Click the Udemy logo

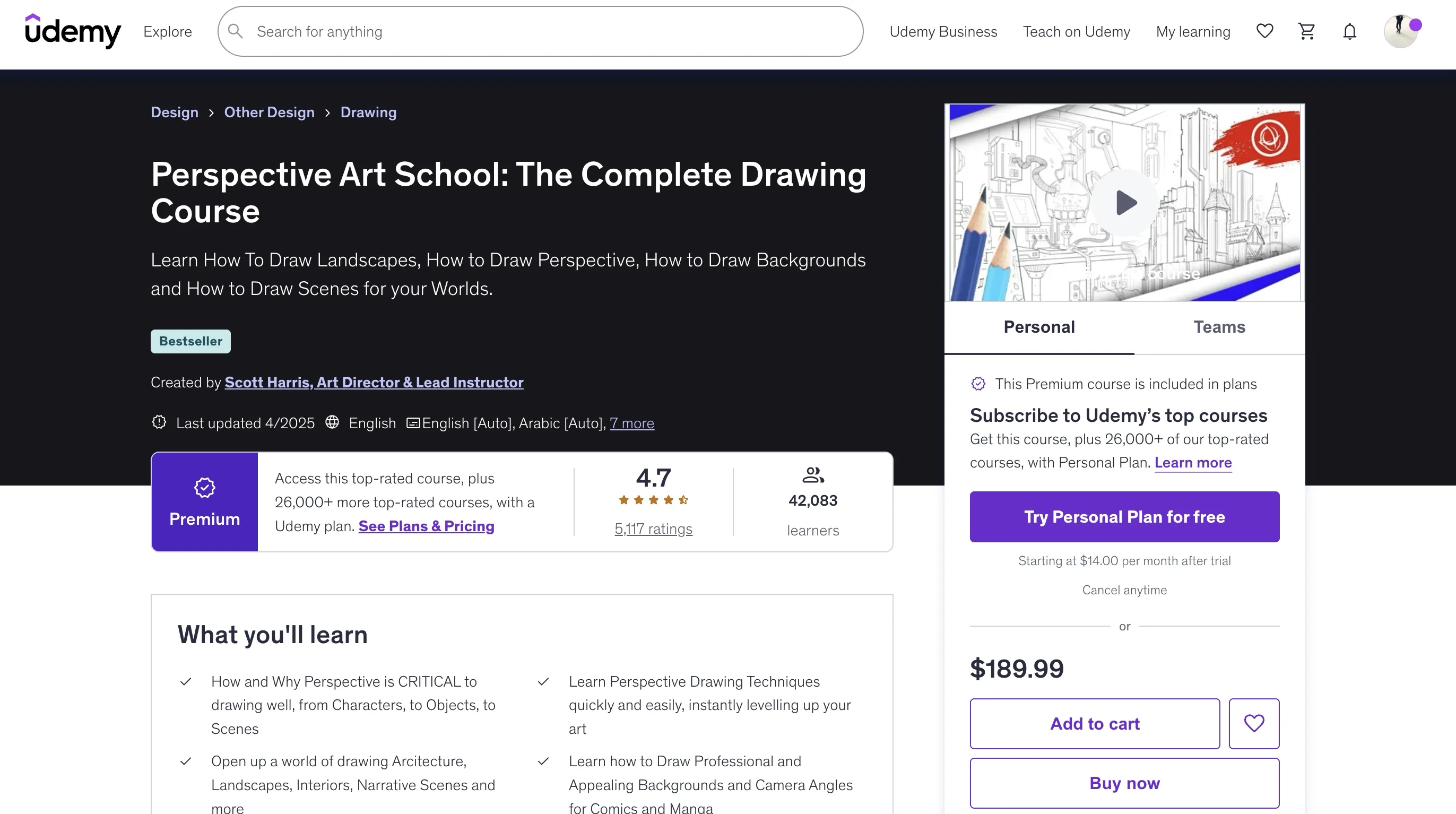(x=73, y=31)
